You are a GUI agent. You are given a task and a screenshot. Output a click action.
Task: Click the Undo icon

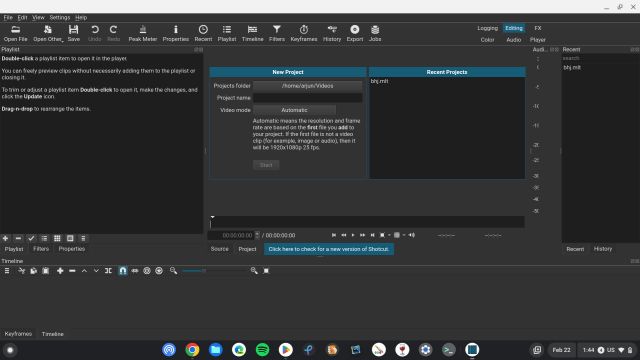click(x=95, y=33)
